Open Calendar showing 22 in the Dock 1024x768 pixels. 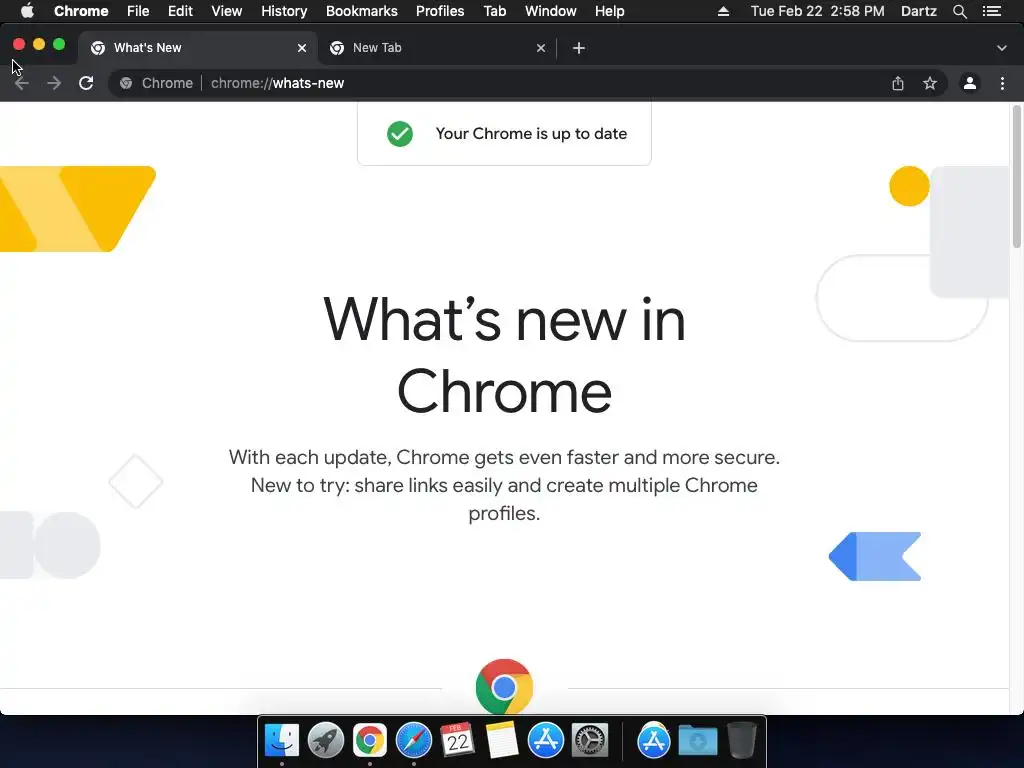457,740
